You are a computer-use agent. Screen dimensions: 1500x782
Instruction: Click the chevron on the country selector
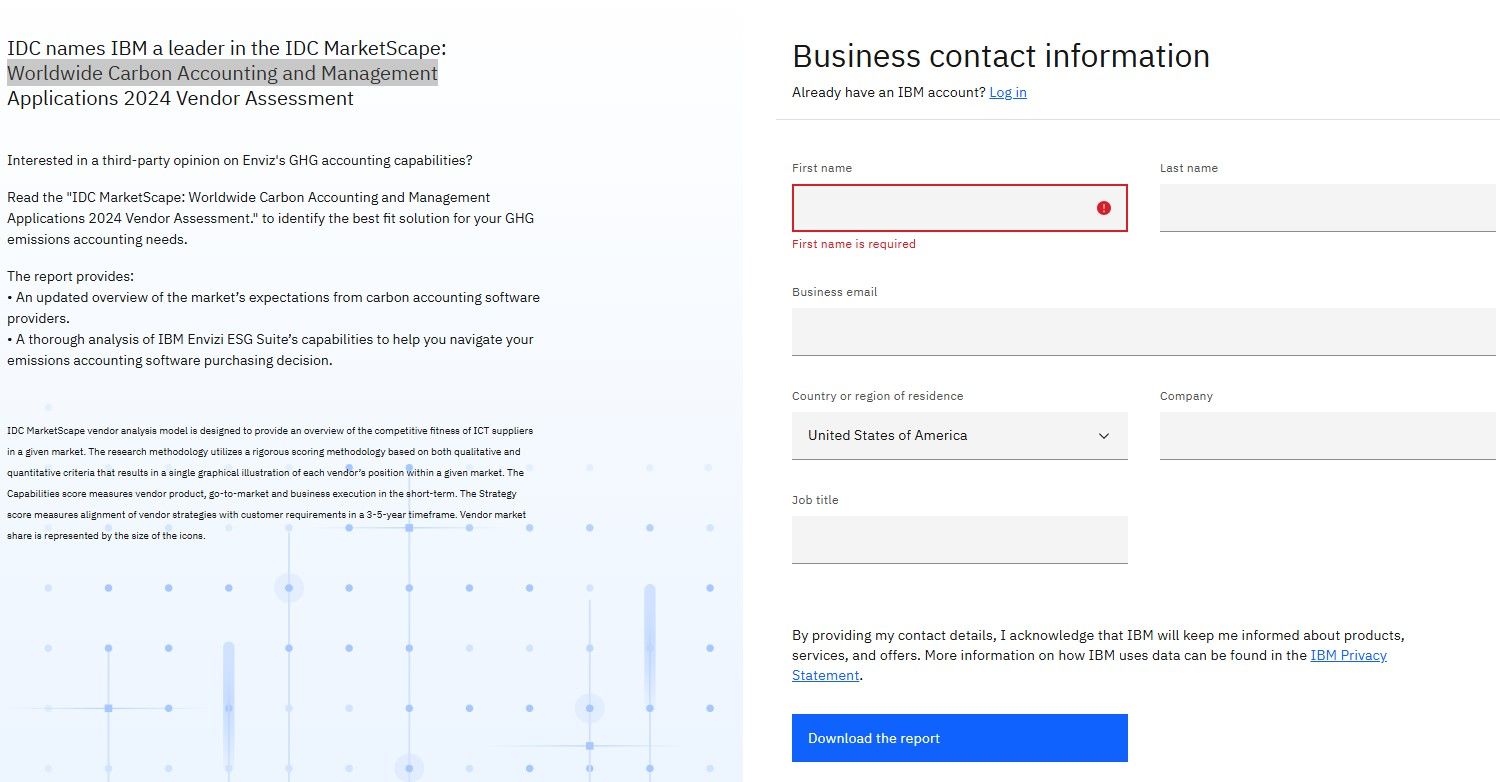coord(1103,436)
